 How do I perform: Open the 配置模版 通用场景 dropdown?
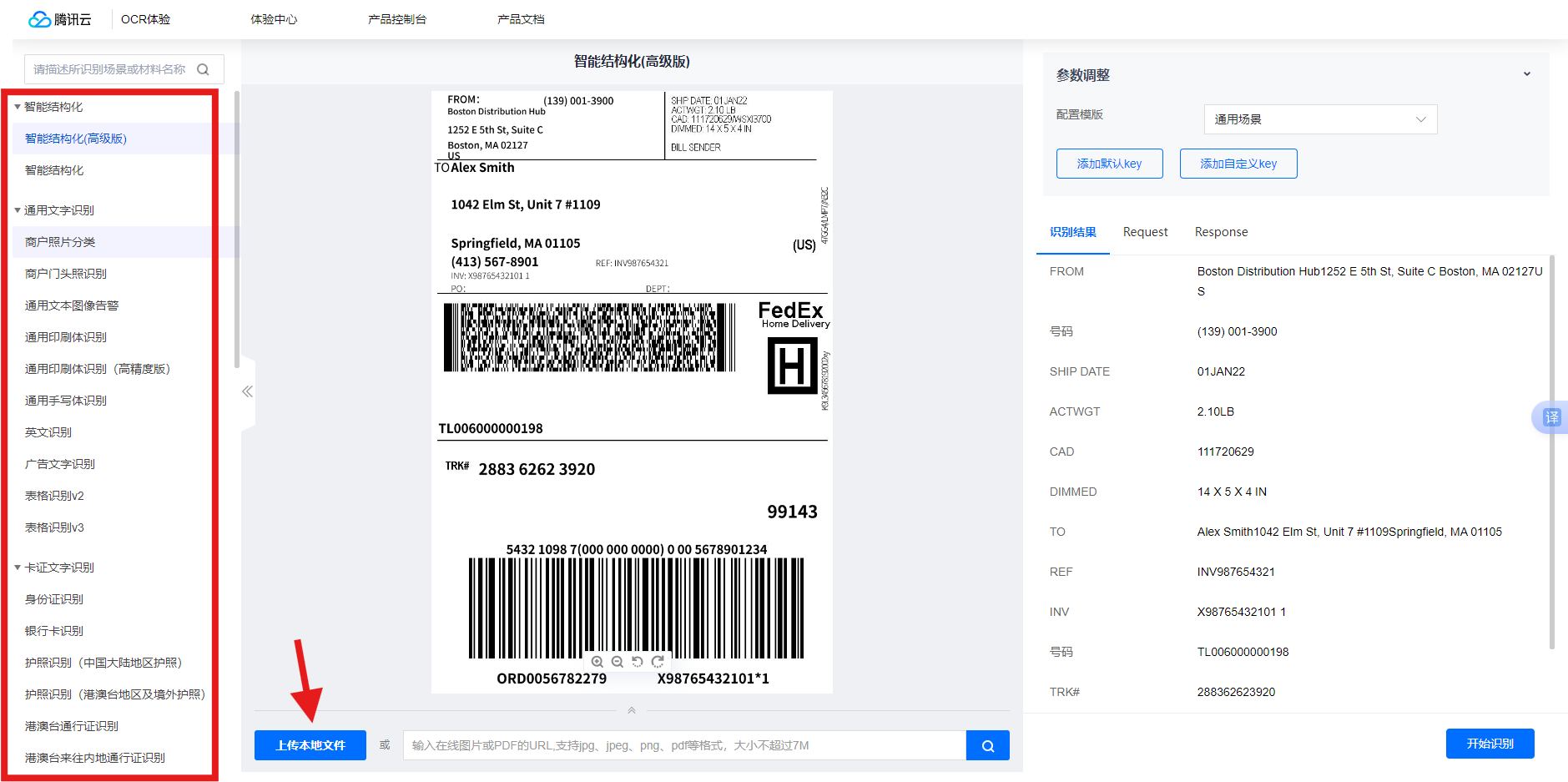click(1320, 119)
